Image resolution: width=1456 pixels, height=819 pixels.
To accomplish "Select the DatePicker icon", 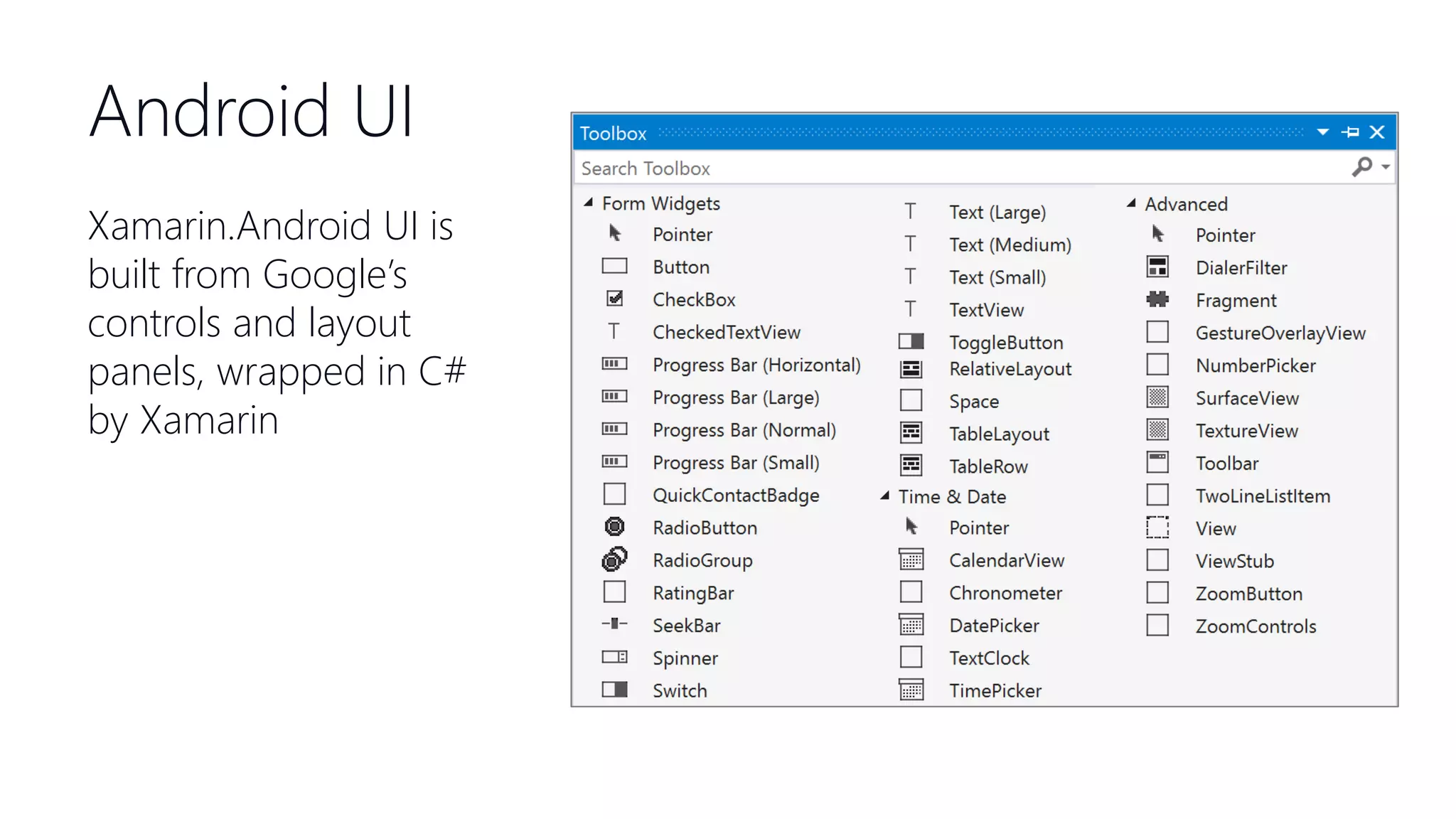I will tap(911, 625).
